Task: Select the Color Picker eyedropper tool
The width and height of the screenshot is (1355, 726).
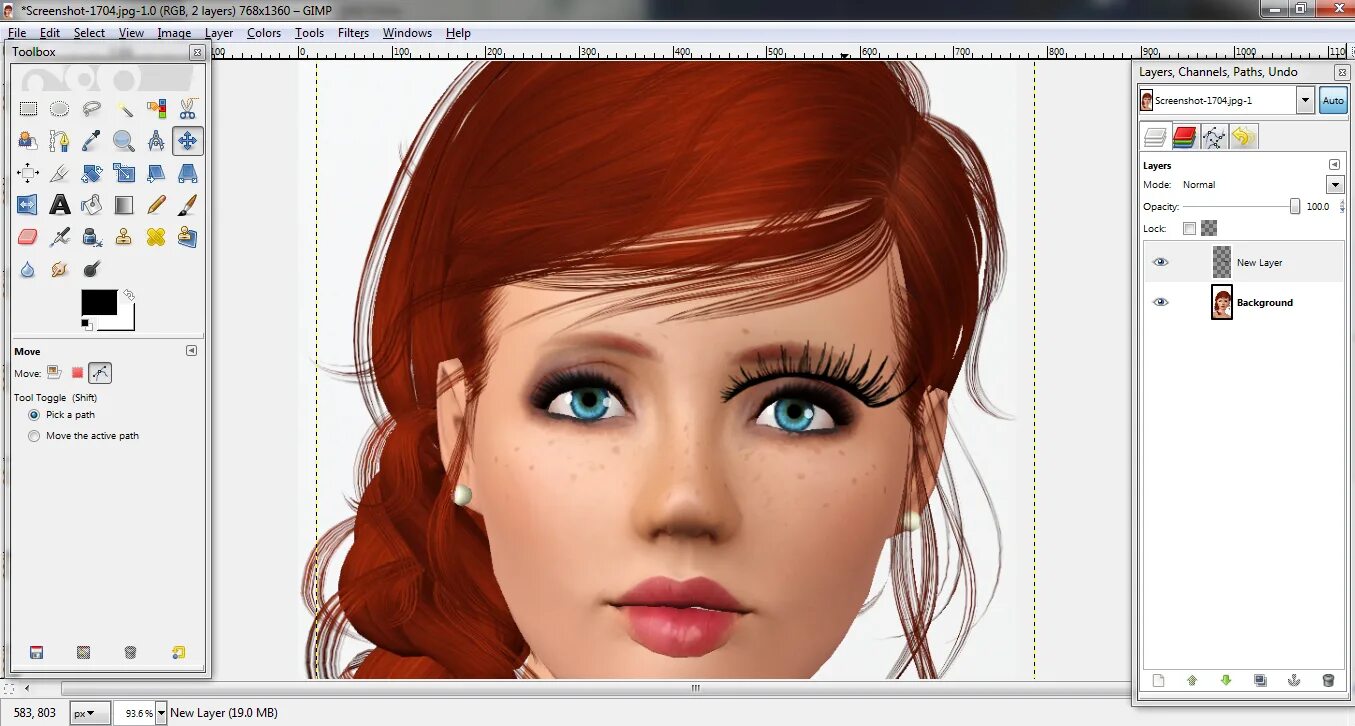Action: point(92,141)
